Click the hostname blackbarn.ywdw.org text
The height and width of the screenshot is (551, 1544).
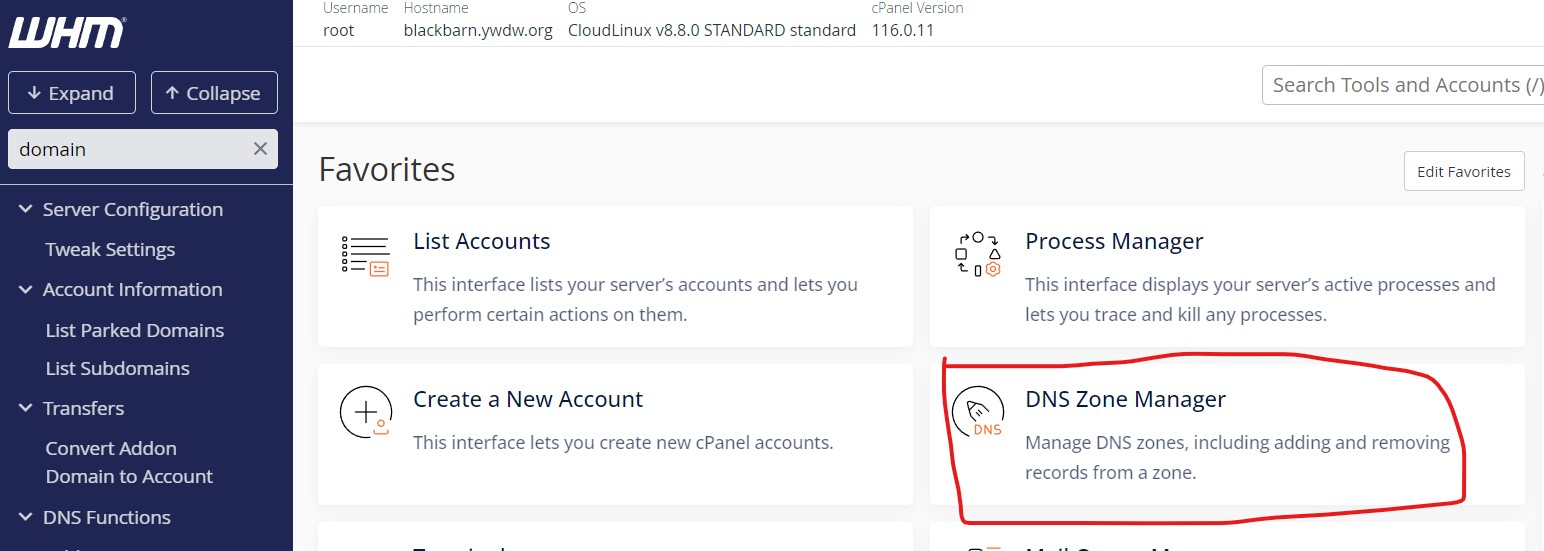tap(478, 30)
